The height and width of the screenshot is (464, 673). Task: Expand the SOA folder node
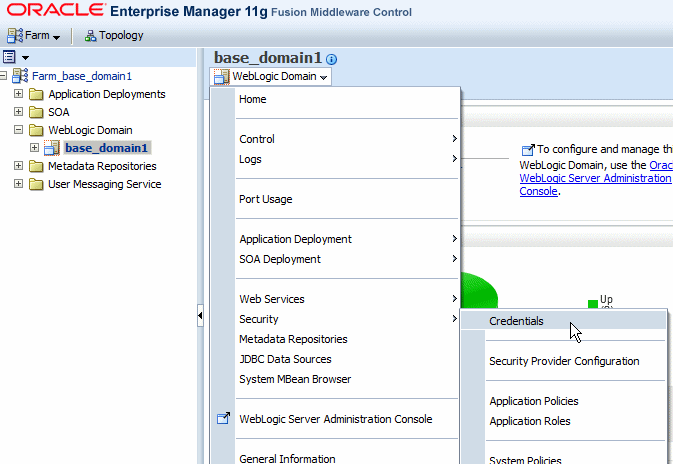click(18, 112)
